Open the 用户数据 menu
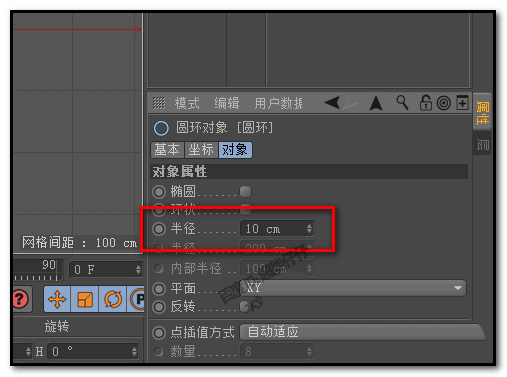This screenshot has width=507, height=377. [279, 103]
